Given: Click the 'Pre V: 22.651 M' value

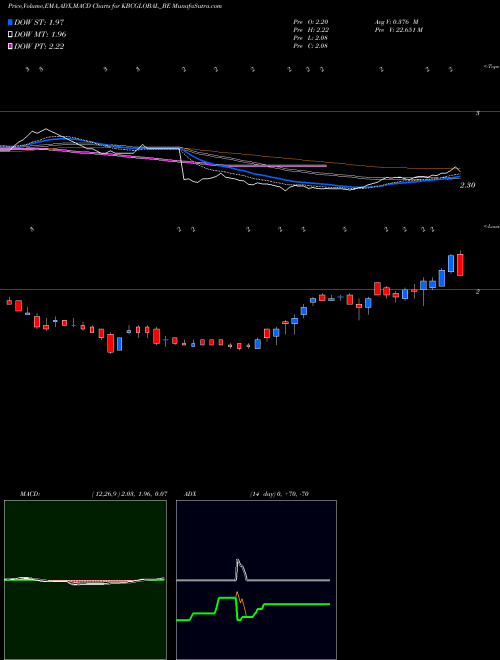Looking at the screenshot, I should tap(398, 30).
